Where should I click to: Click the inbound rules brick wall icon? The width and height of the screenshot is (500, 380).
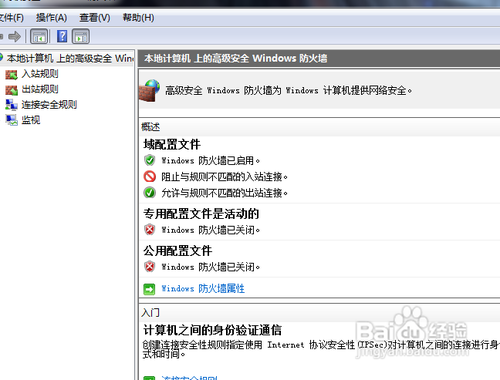click(11, 75)
